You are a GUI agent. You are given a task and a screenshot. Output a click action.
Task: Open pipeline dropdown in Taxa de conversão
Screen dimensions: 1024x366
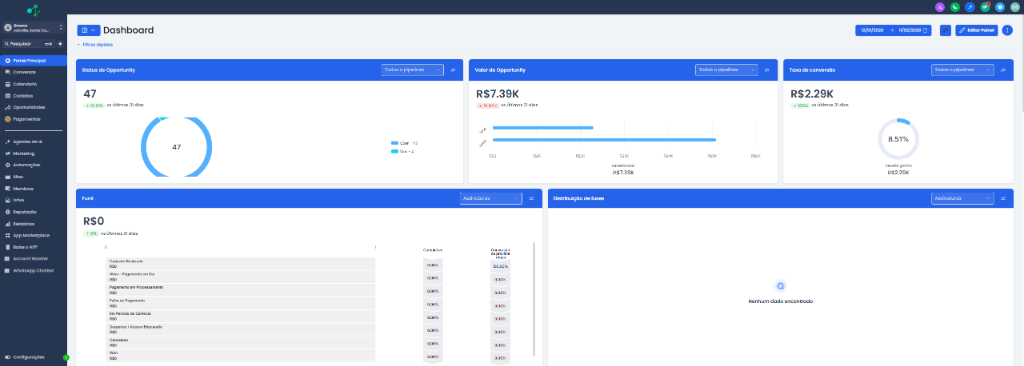pos(963,70)
